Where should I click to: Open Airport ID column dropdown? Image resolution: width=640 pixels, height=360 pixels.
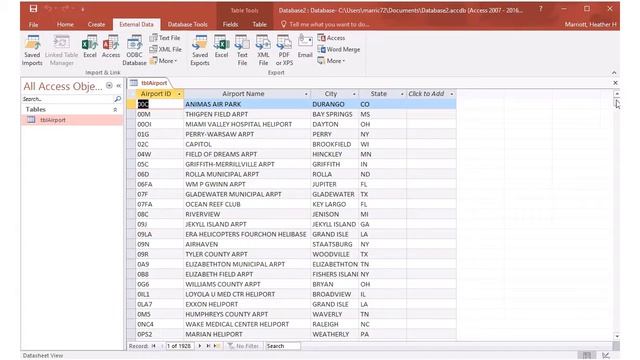pos(179,94)
